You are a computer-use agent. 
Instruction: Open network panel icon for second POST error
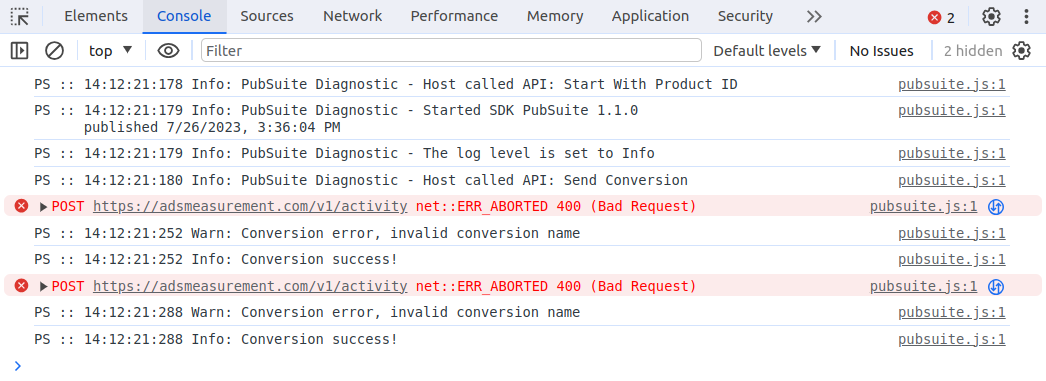(996, 287)
